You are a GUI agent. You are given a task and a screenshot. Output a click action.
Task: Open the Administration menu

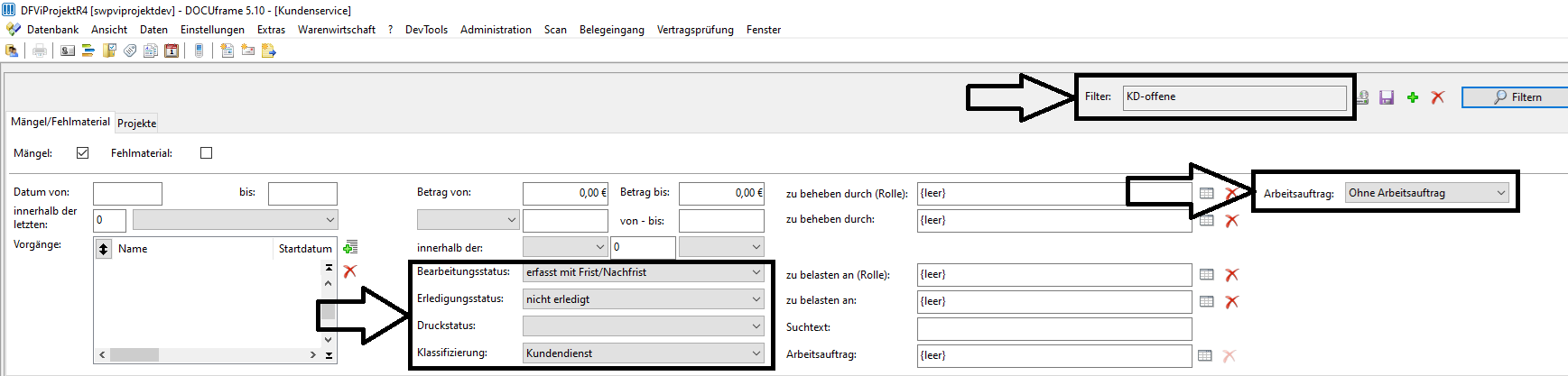coord(496,30)
